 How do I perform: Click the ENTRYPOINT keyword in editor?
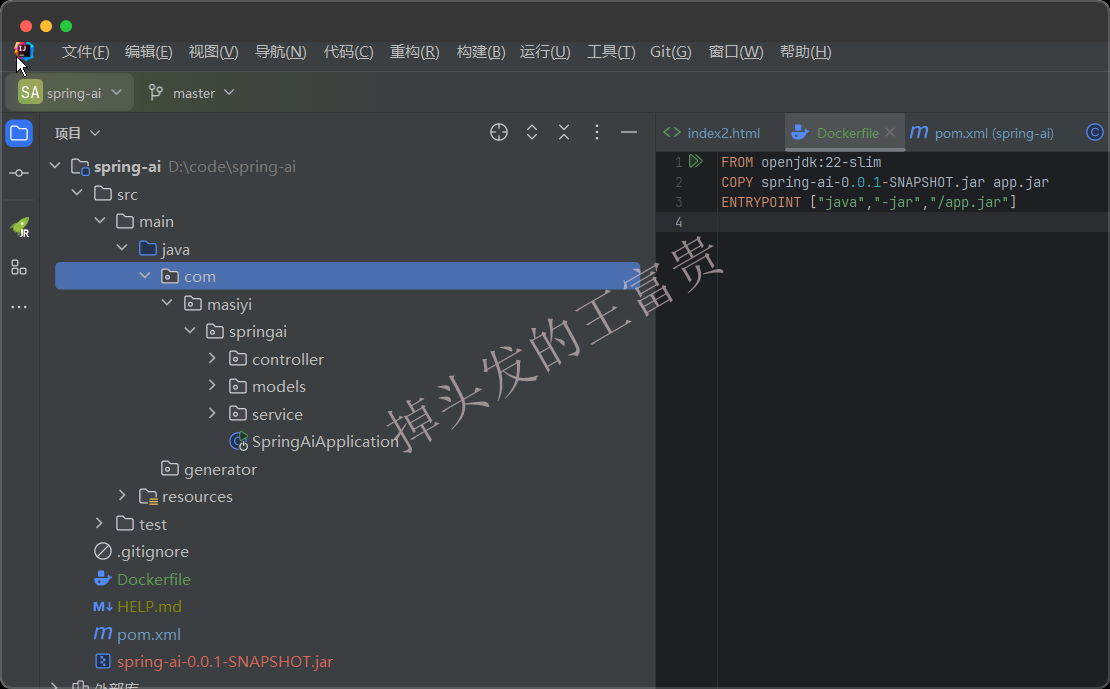tap(761, 203)
